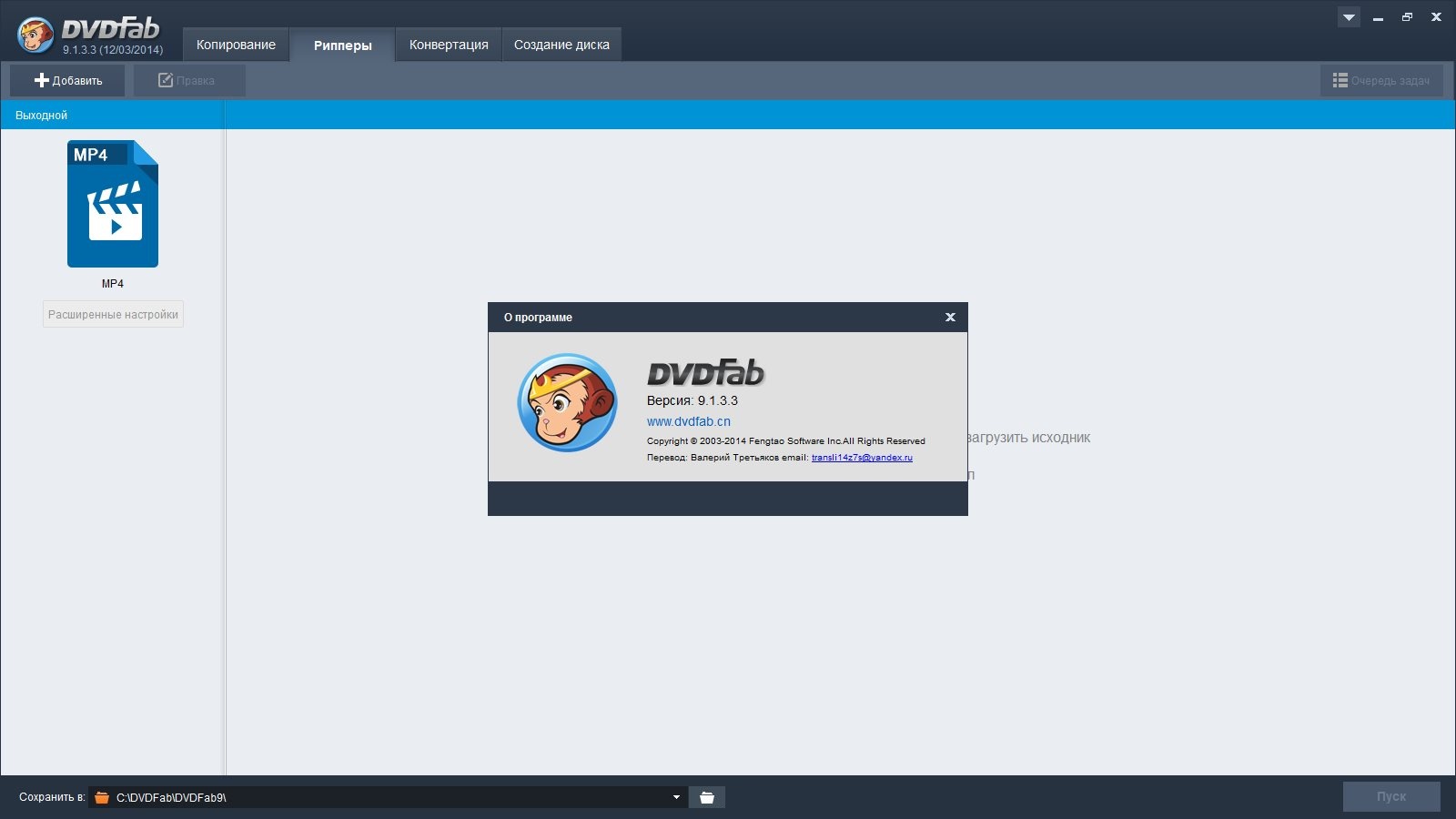Close the О программе dialog
1456x819 pixels.
tap(950, 317)
